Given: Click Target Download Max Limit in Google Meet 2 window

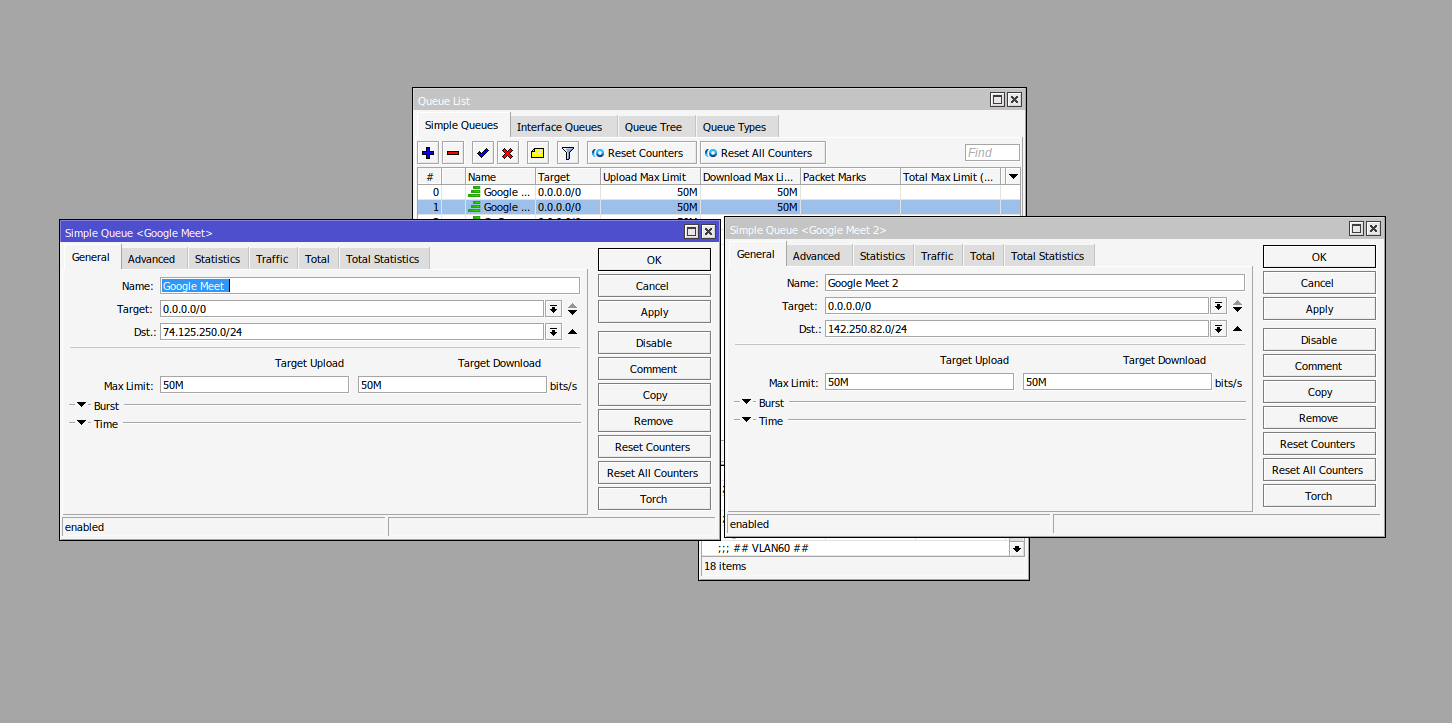Looking at the screenshot, I should click(x=1117, y=382).
